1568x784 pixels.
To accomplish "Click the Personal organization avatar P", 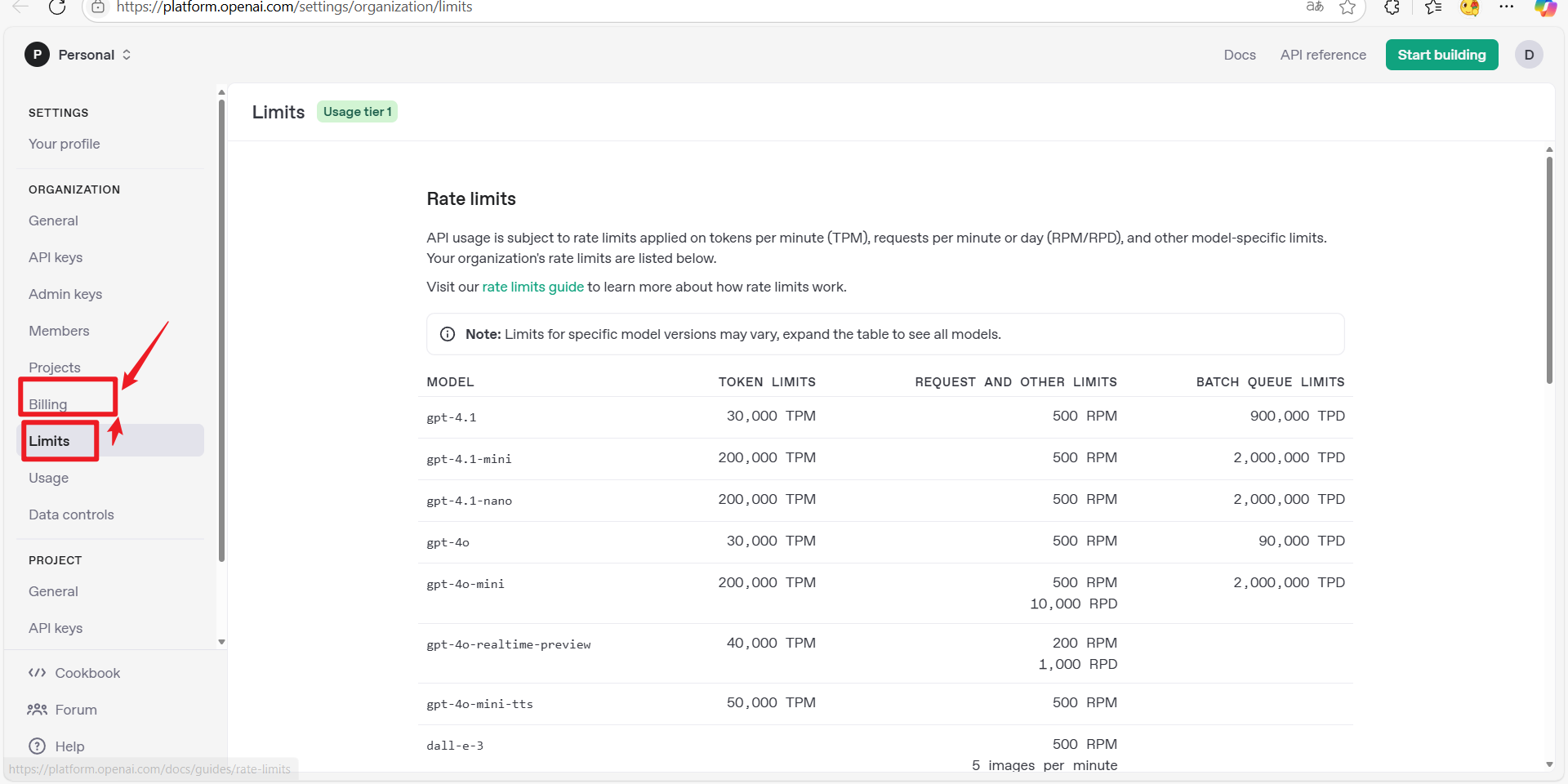I will pos(37,55).
